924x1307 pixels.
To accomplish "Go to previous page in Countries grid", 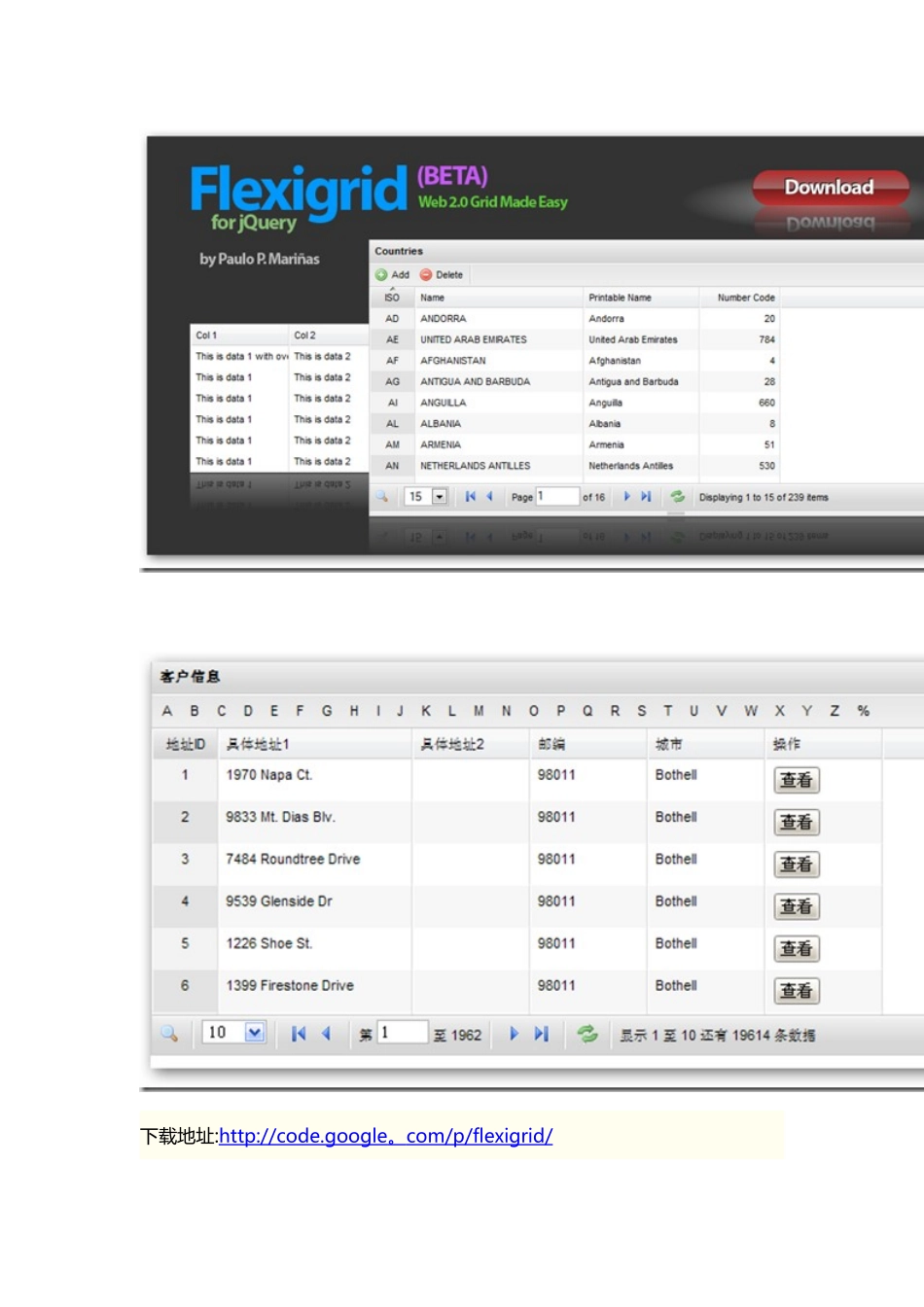I will [490, 497].
